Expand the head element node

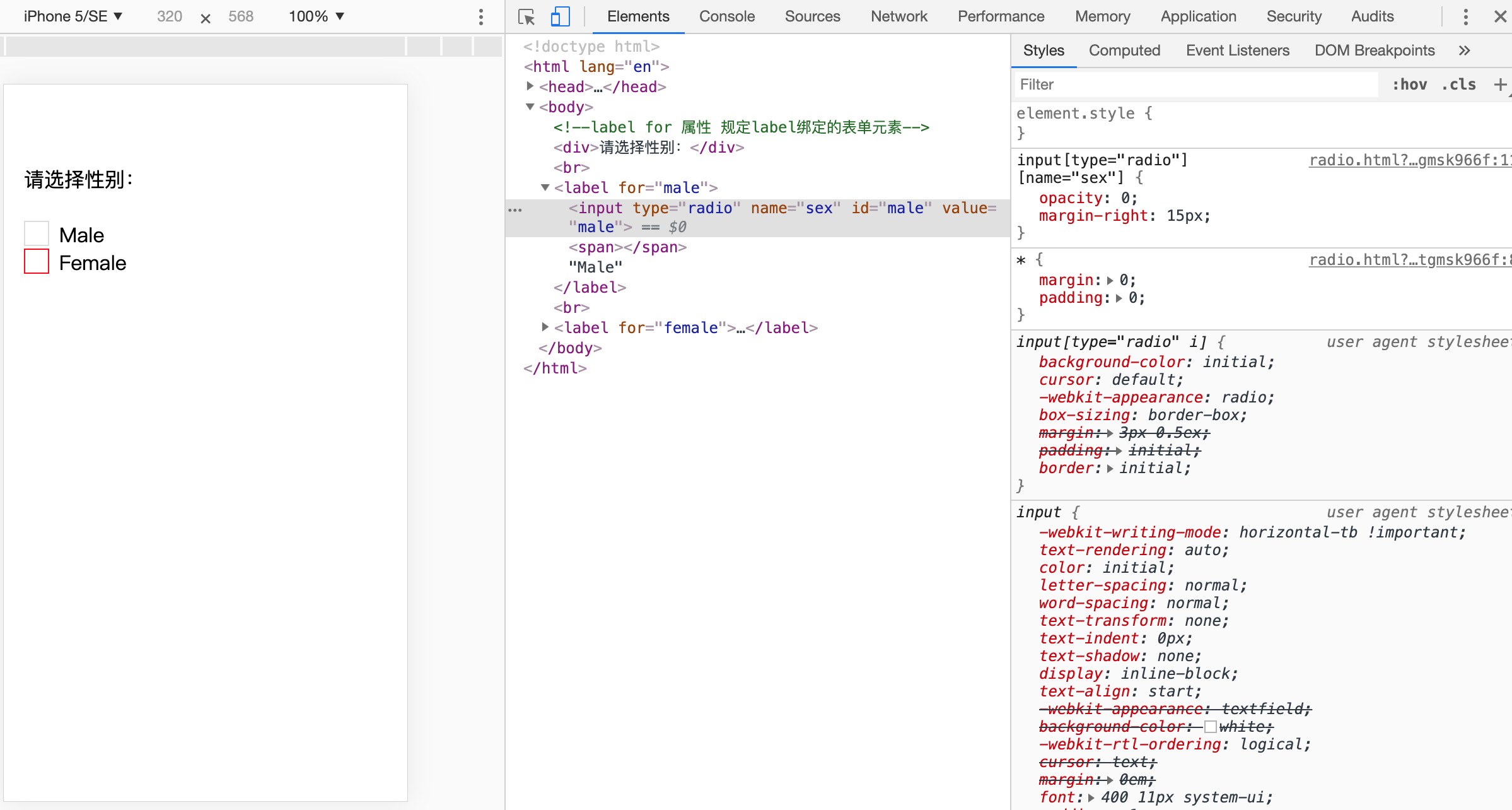(530, 86)
